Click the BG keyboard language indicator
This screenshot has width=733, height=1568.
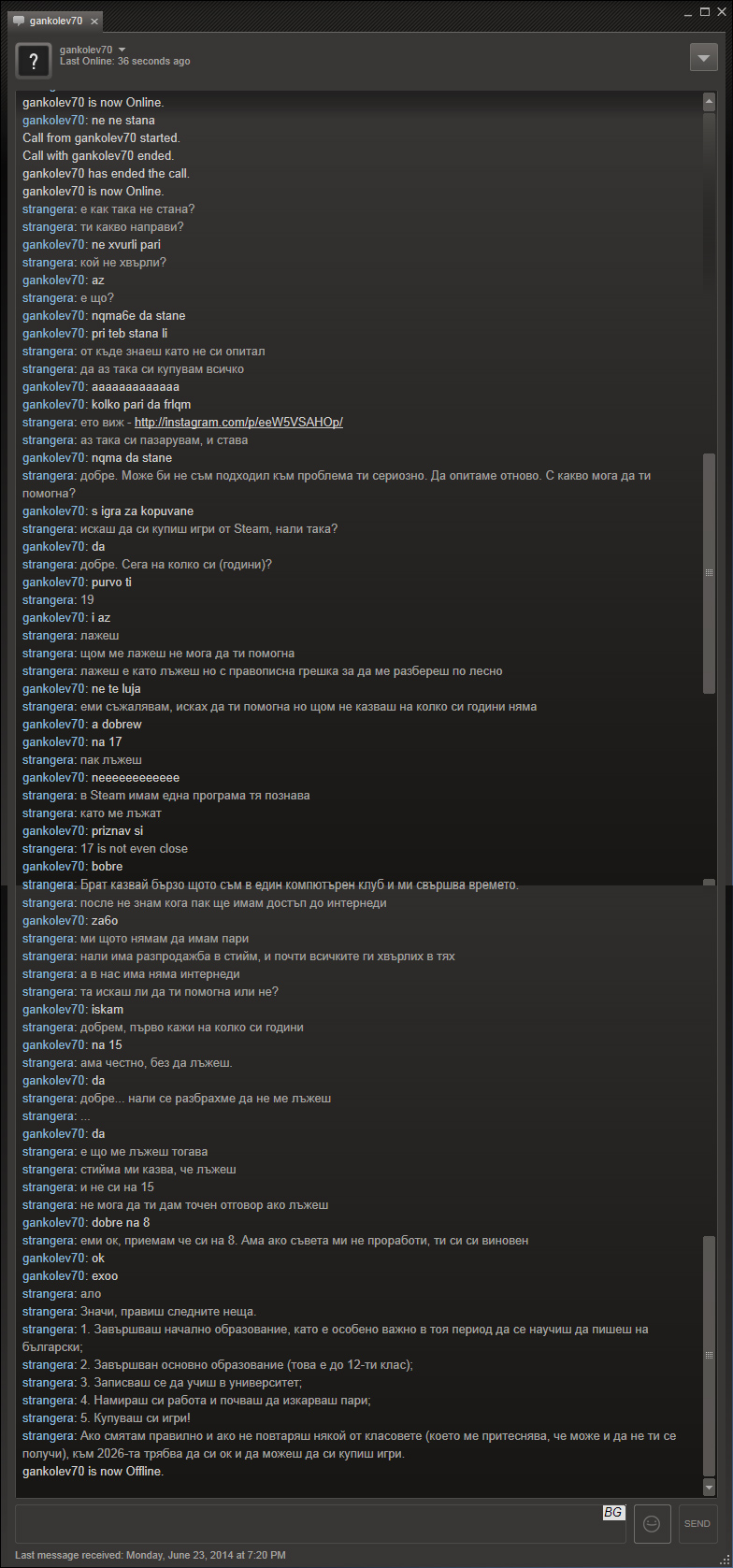613,1512
